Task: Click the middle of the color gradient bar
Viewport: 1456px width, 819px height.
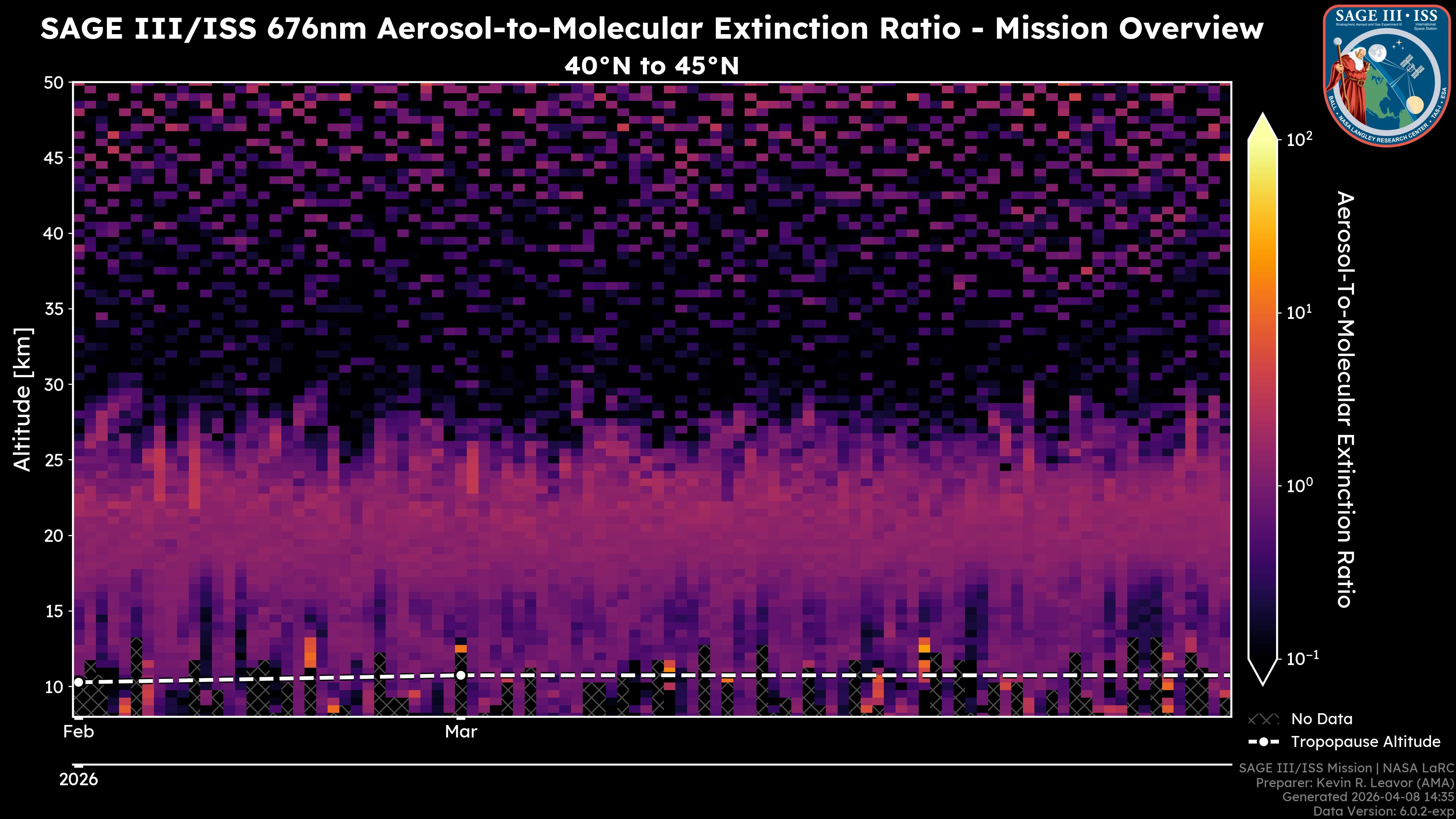Action: click(1263, 399)
